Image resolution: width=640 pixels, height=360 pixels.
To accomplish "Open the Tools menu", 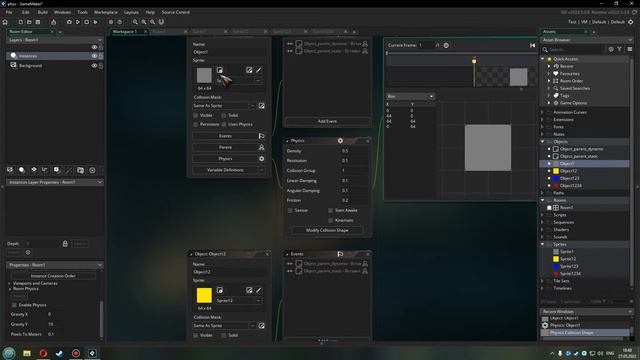I will 82,12.
